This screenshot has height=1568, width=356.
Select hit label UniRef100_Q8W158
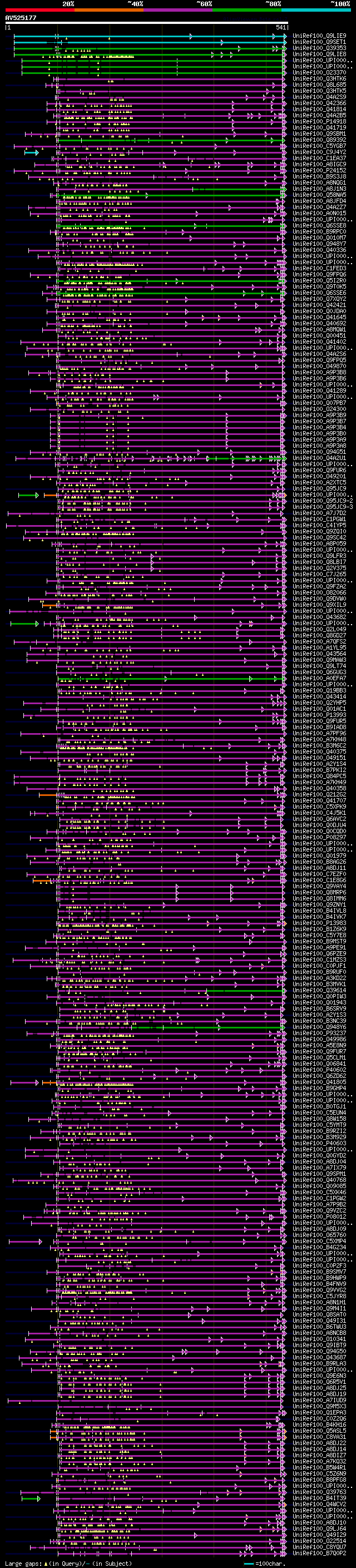pos(319,1119)
